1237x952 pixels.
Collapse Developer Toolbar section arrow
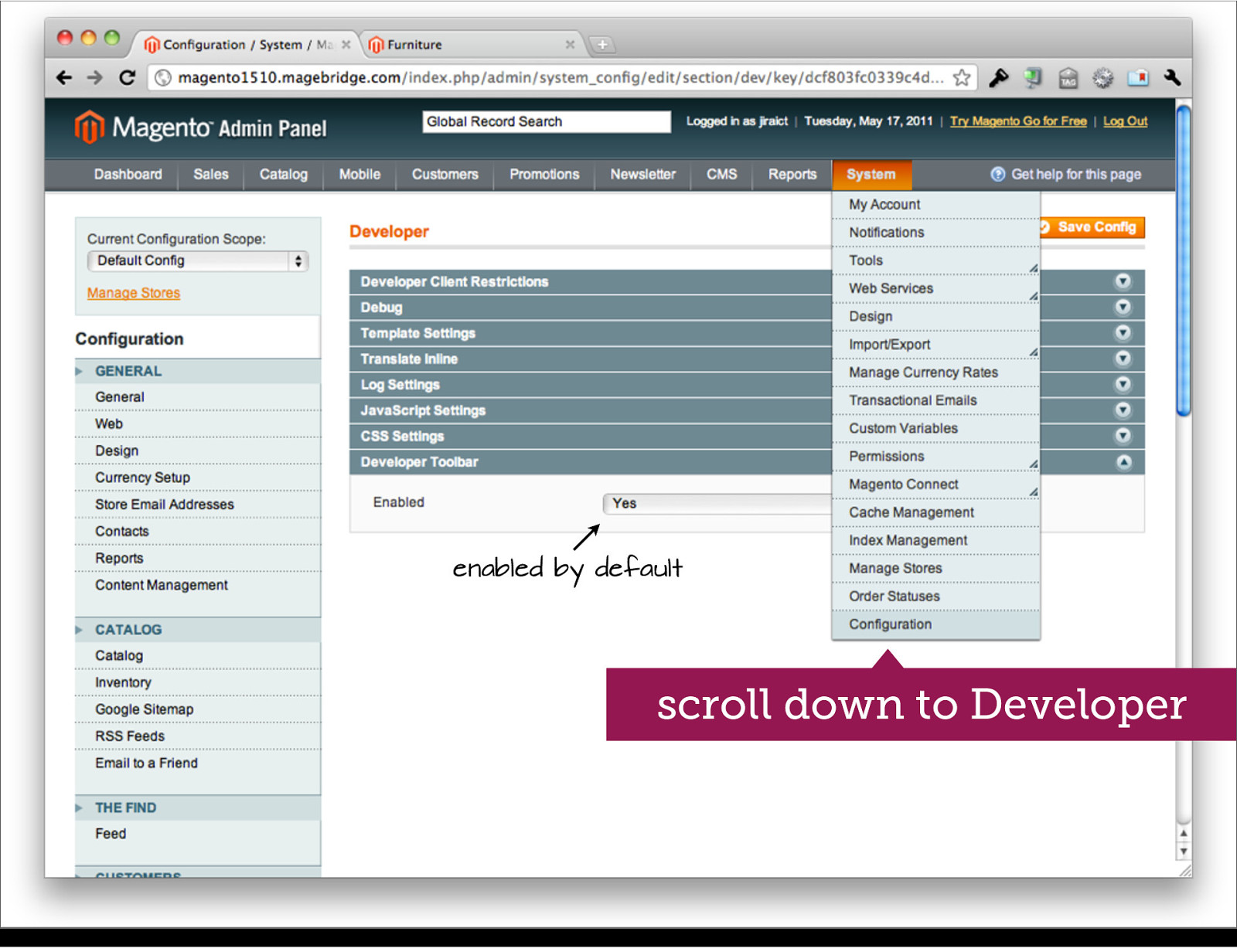(1123, 462)
